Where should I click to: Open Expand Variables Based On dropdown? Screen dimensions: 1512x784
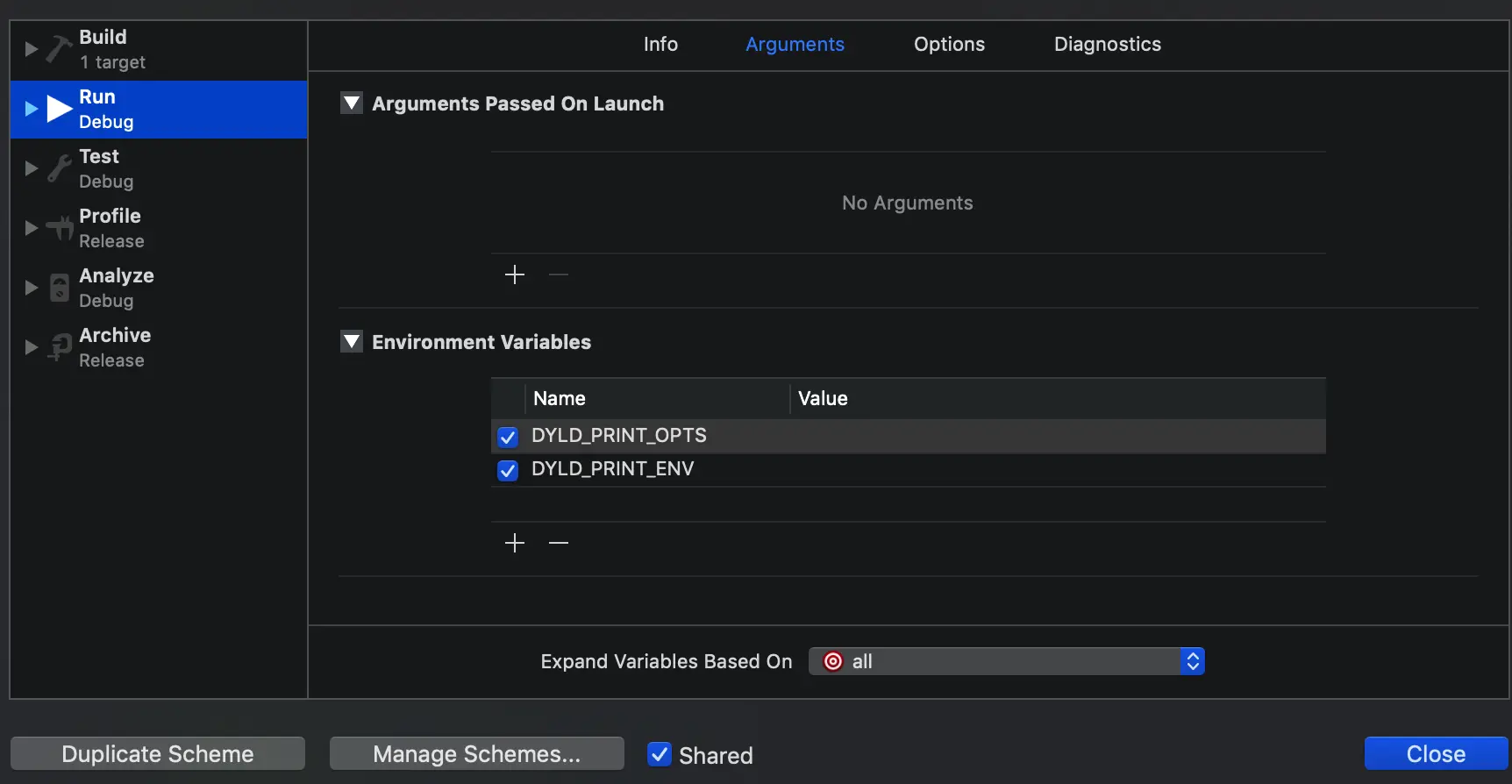(1006, 661)
